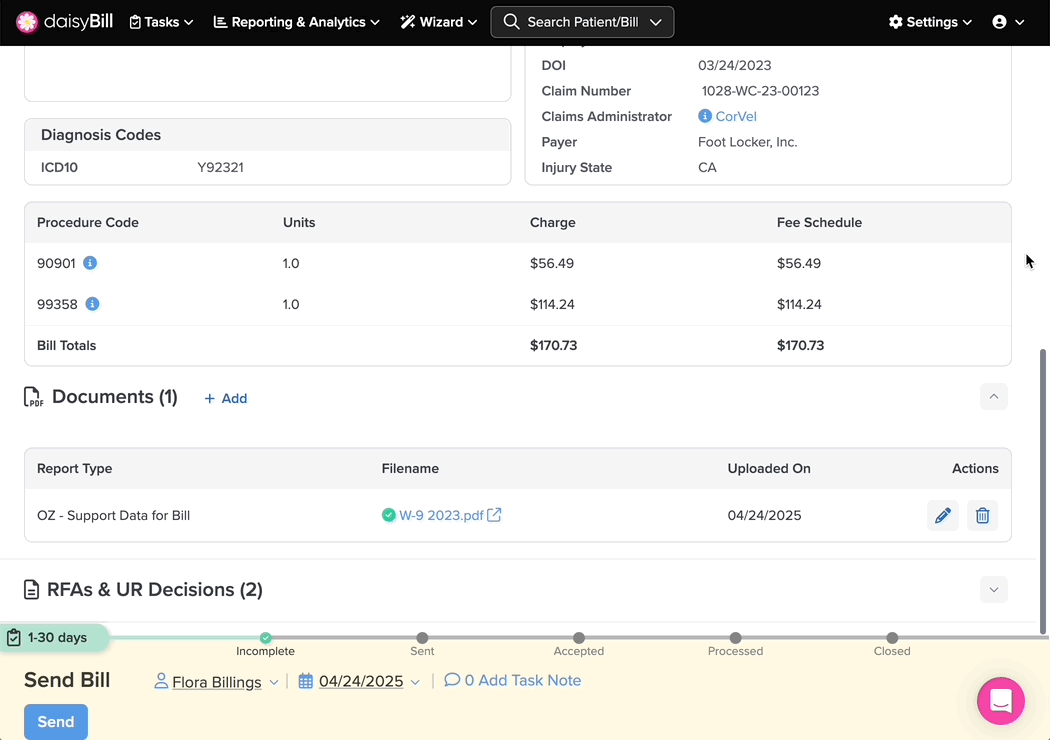The image size is (1050, 740).
Task: Open the pink chat support bubble
Action: click(x=1000, y=701)
